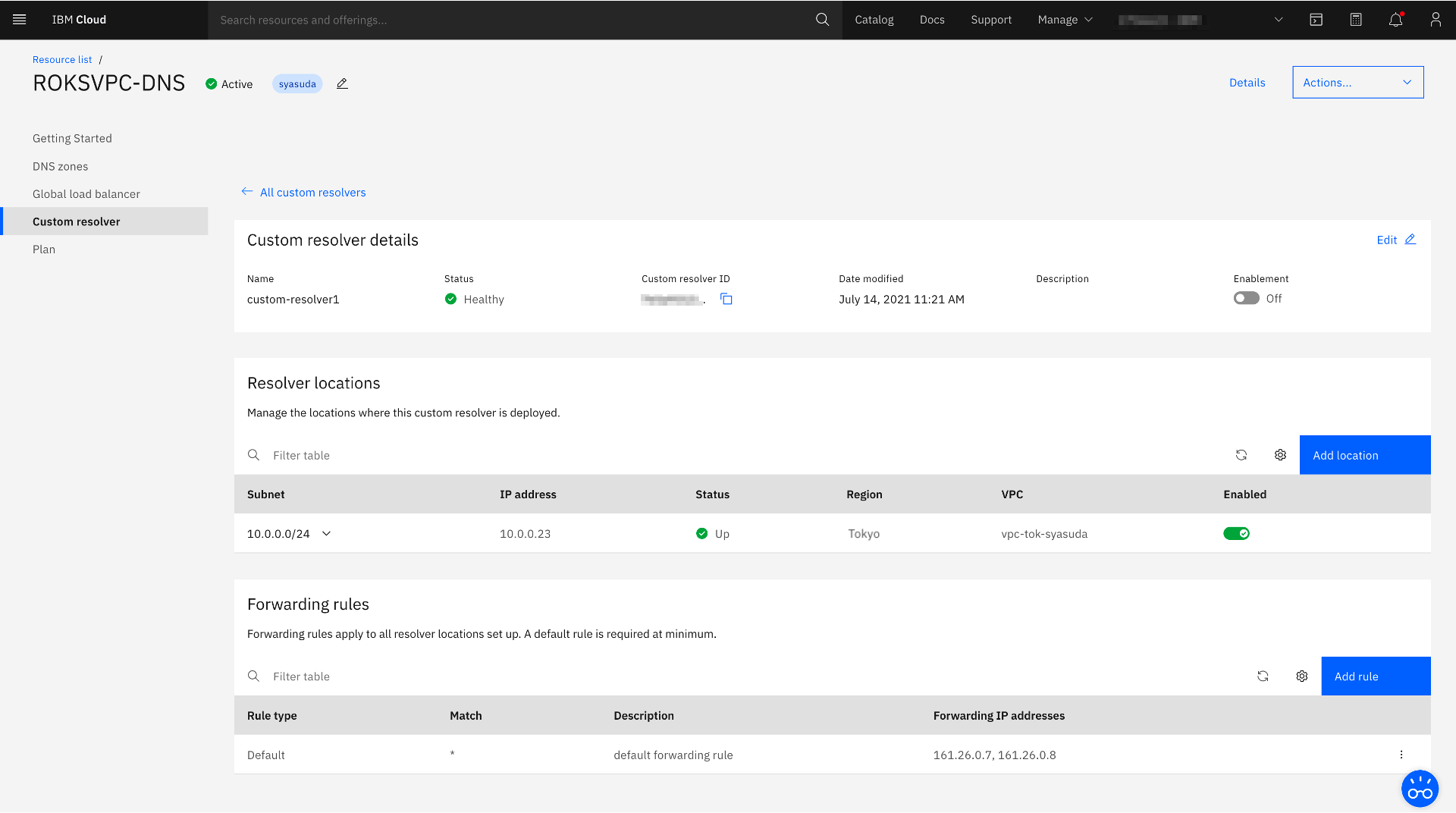1456x813 pixels.
Task: Click the syasuda tag
Action: (x=297, y=84)
